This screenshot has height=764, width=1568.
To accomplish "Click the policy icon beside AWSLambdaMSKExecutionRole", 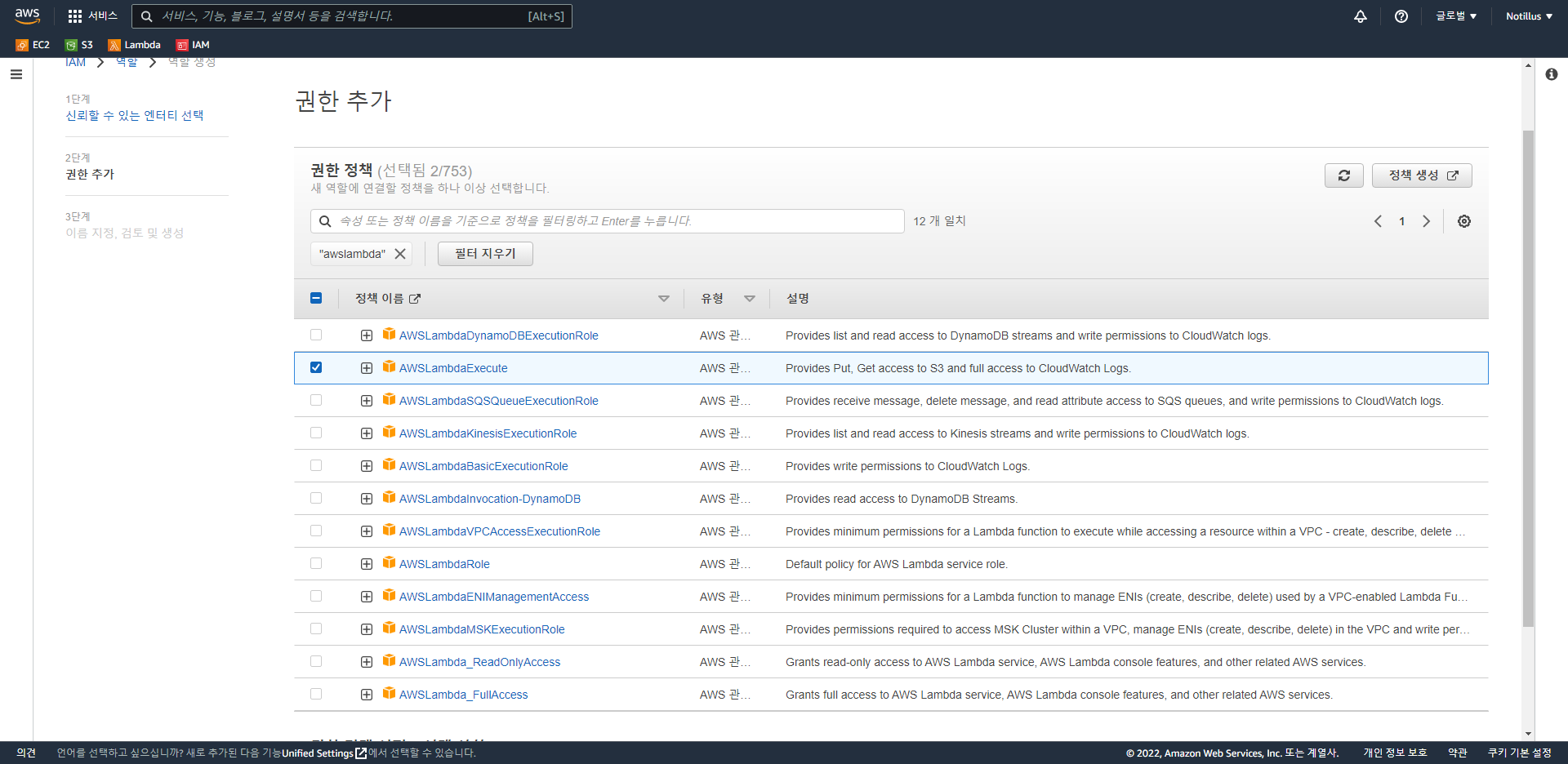I will [x=390, y=628].
